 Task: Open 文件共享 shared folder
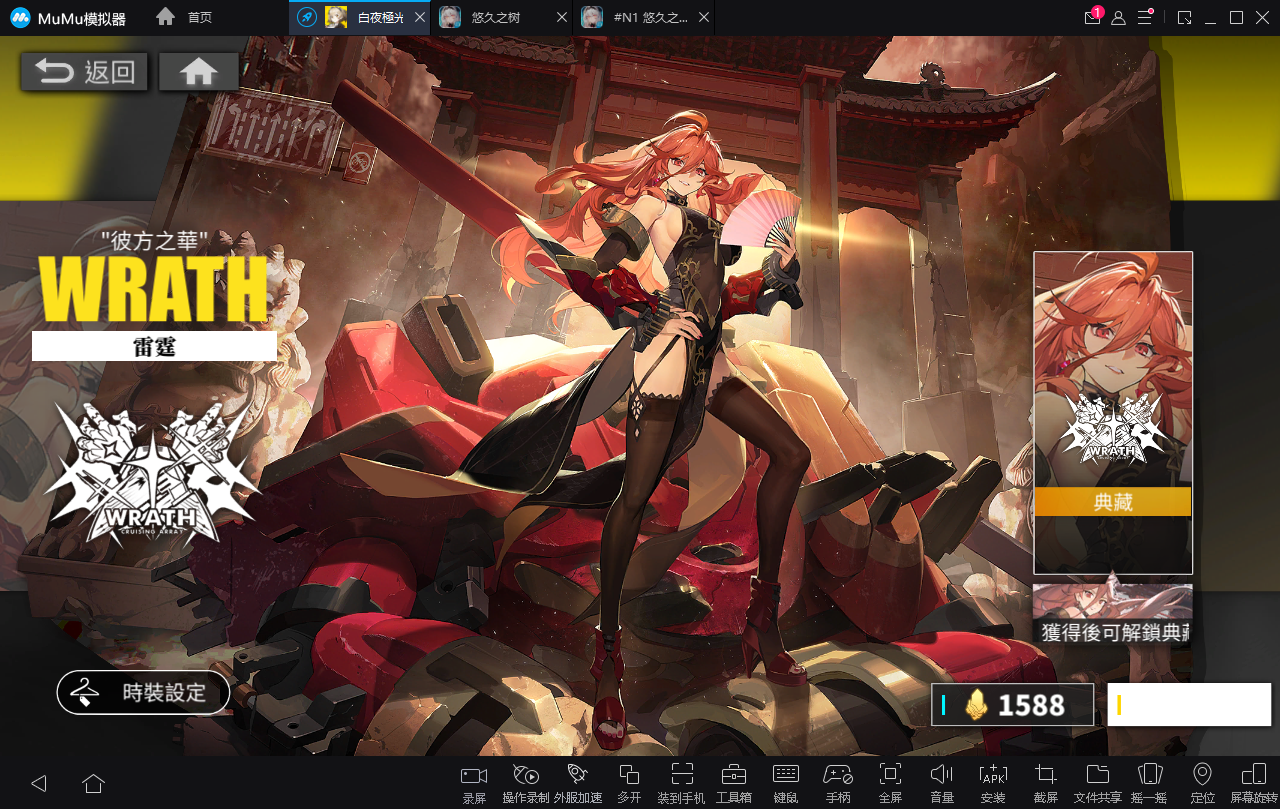[x=1098, y=784]
